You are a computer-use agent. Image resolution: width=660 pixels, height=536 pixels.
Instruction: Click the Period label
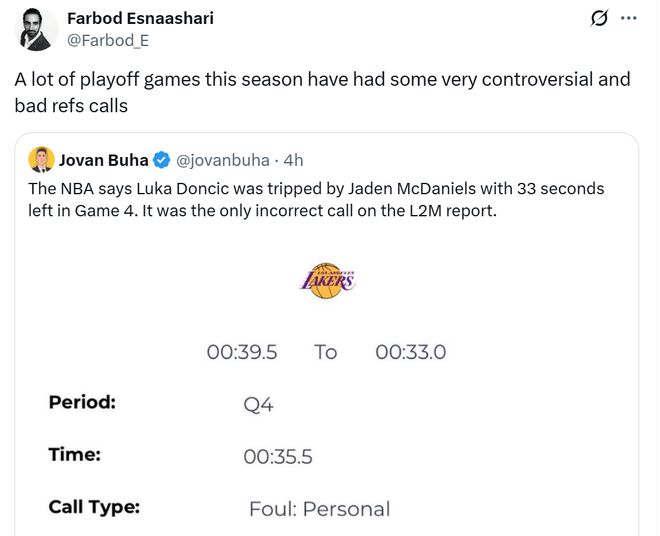pos(82,403)
